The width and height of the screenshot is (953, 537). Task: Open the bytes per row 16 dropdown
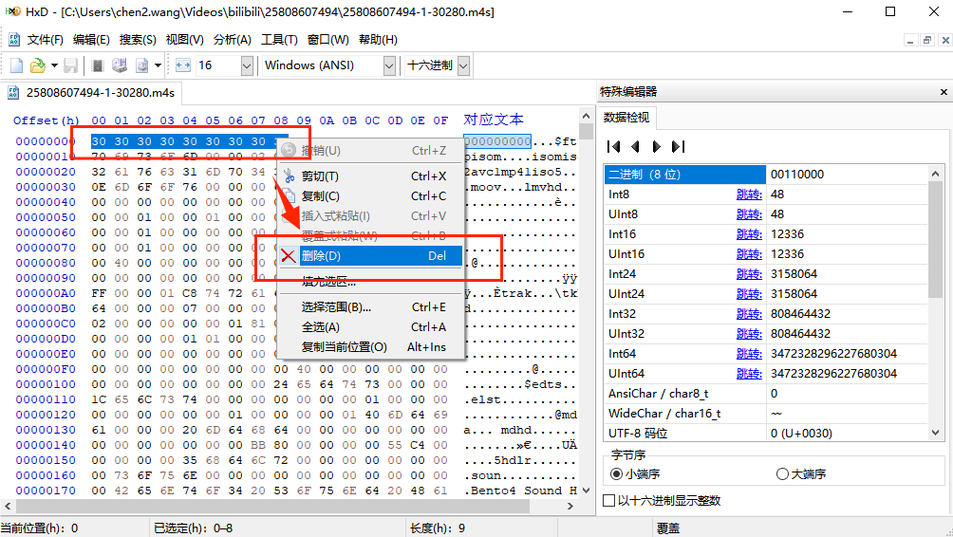pyautogui.click(x=247, y=66)
